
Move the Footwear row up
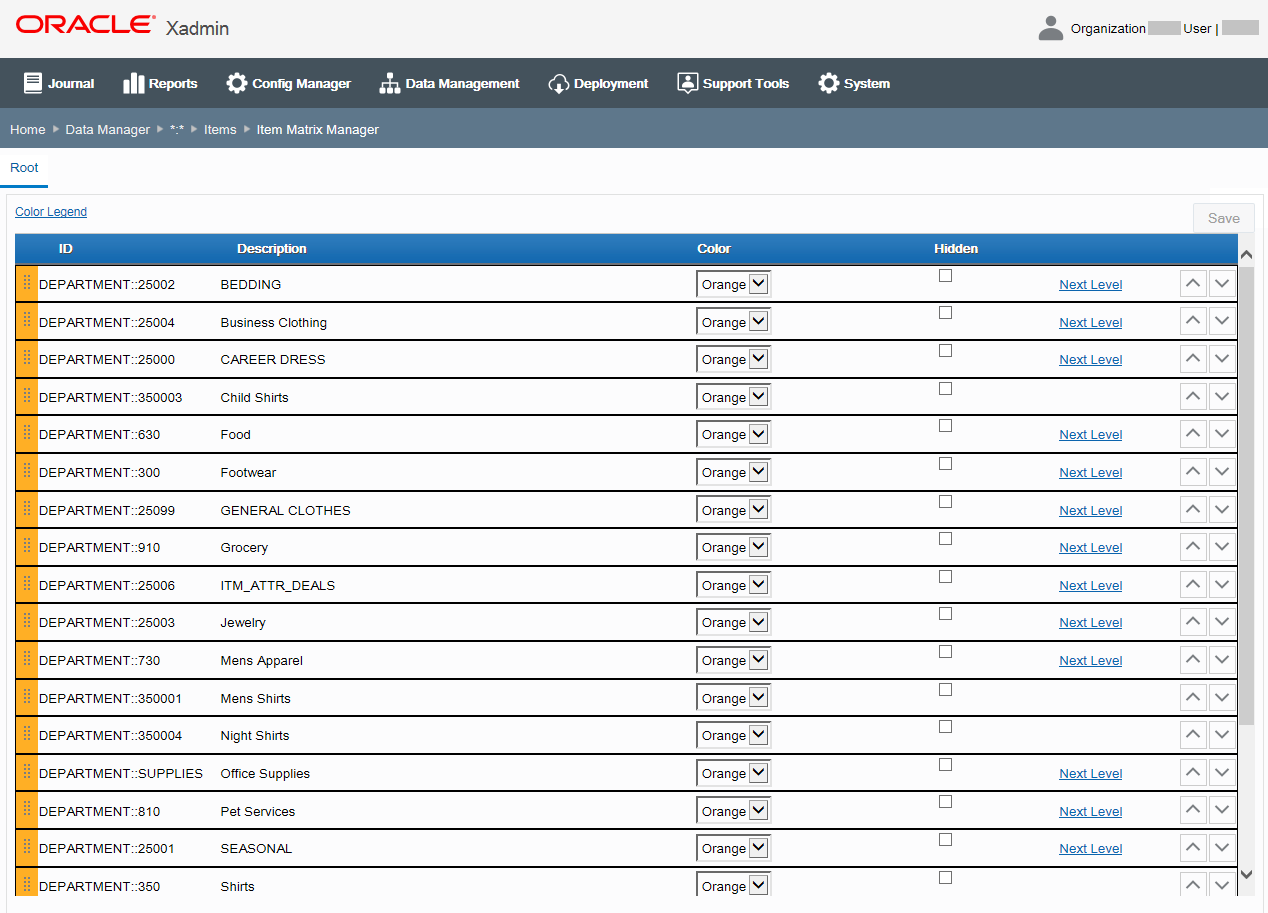point(1192,471)
